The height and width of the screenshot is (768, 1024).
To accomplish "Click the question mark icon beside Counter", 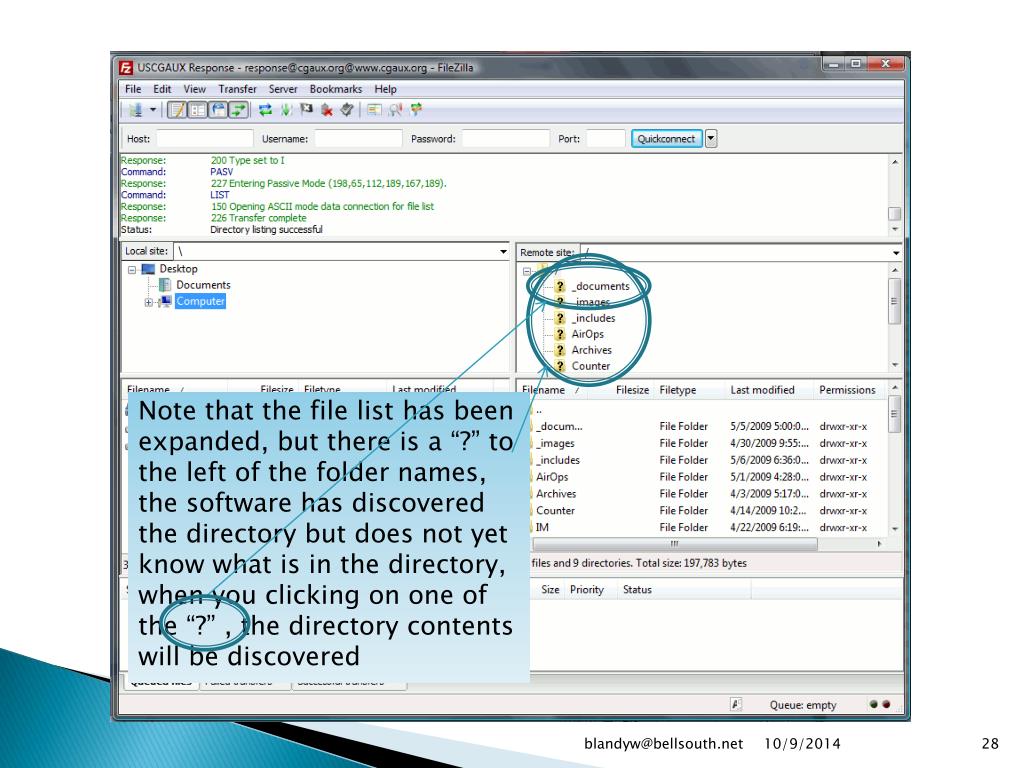I will click(560, 366).
